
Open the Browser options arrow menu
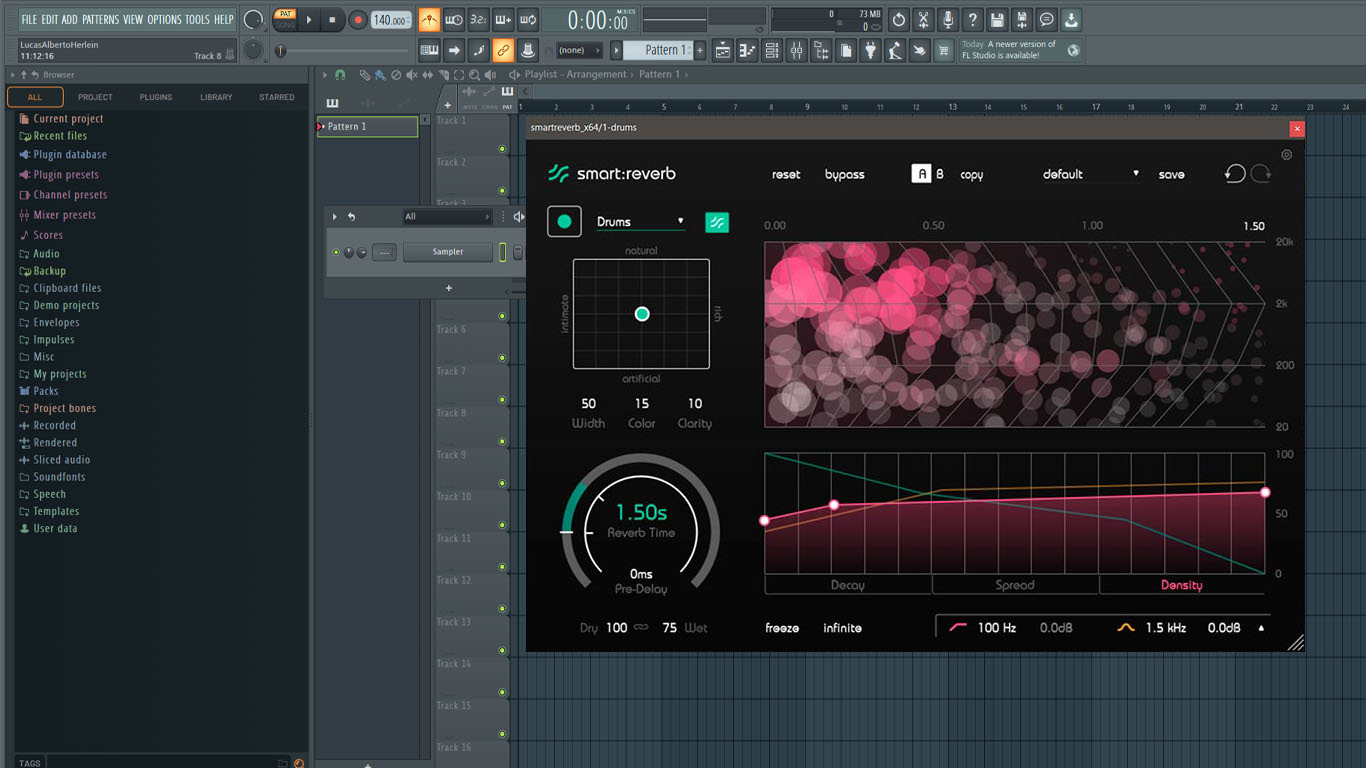click(13, 75)
